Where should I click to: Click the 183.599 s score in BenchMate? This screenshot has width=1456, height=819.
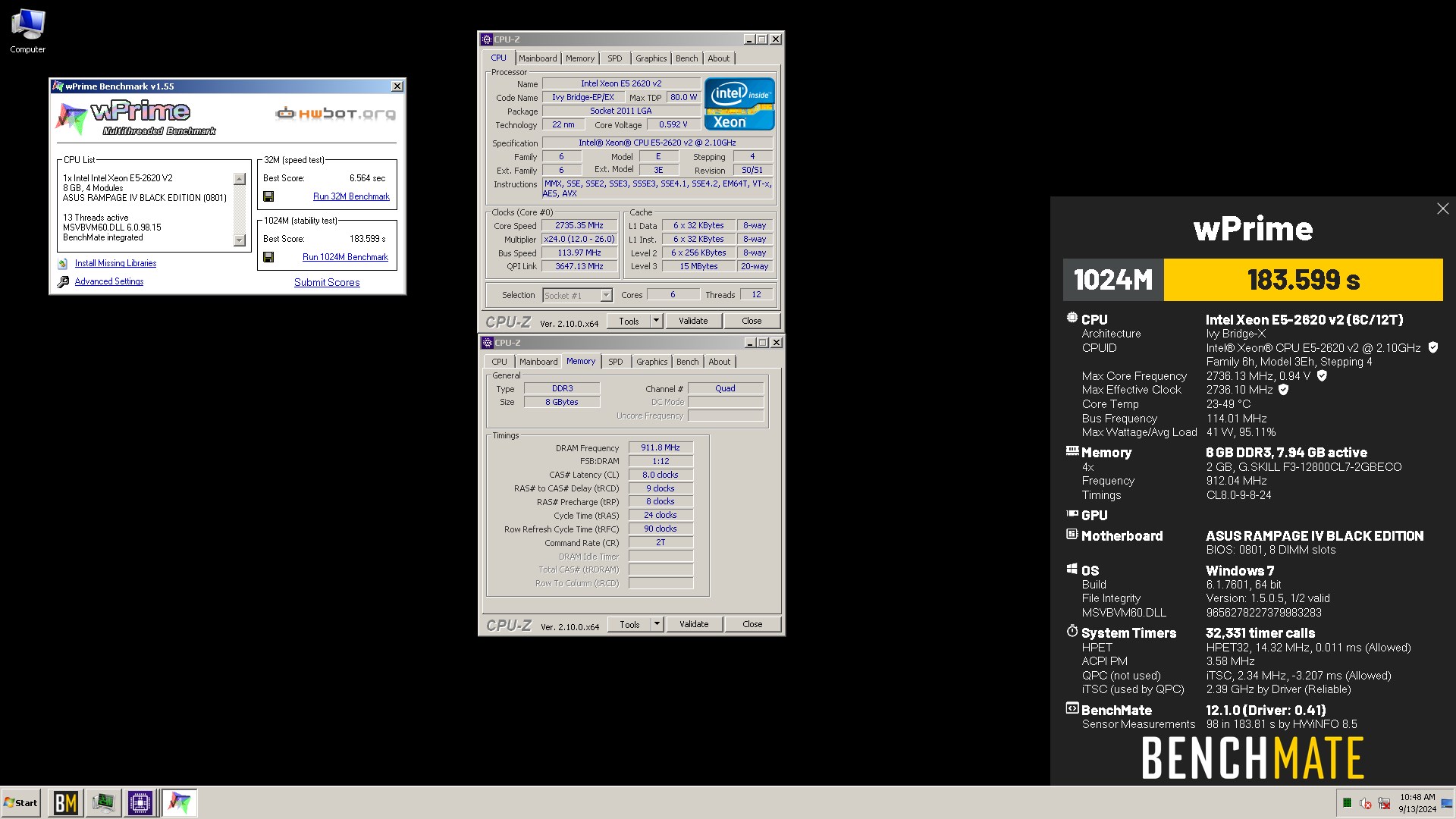(1303, 280)
